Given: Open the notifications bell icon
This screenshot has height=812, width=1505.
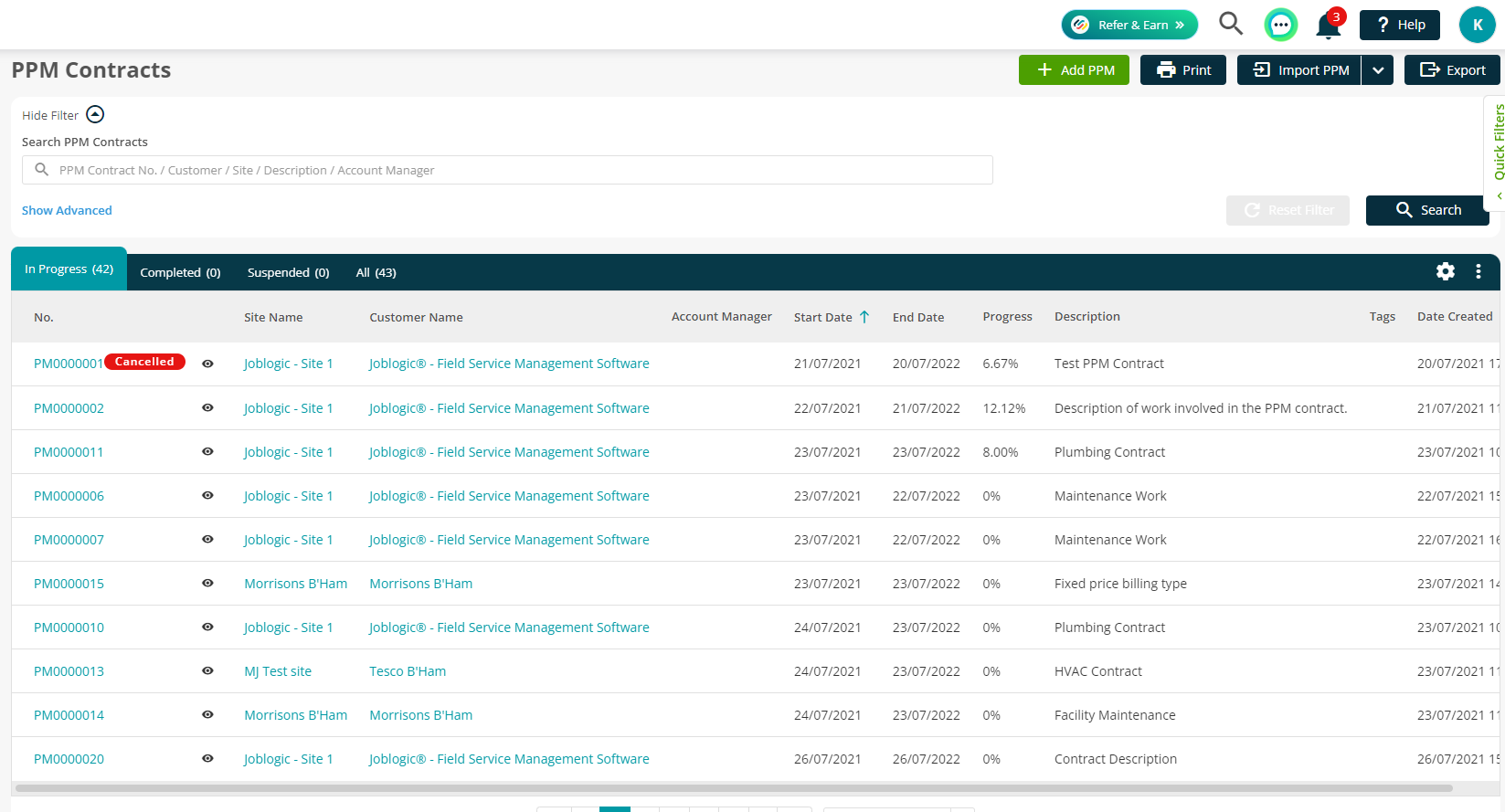Looking at the screenshot, I should (x=1329, y=26).
